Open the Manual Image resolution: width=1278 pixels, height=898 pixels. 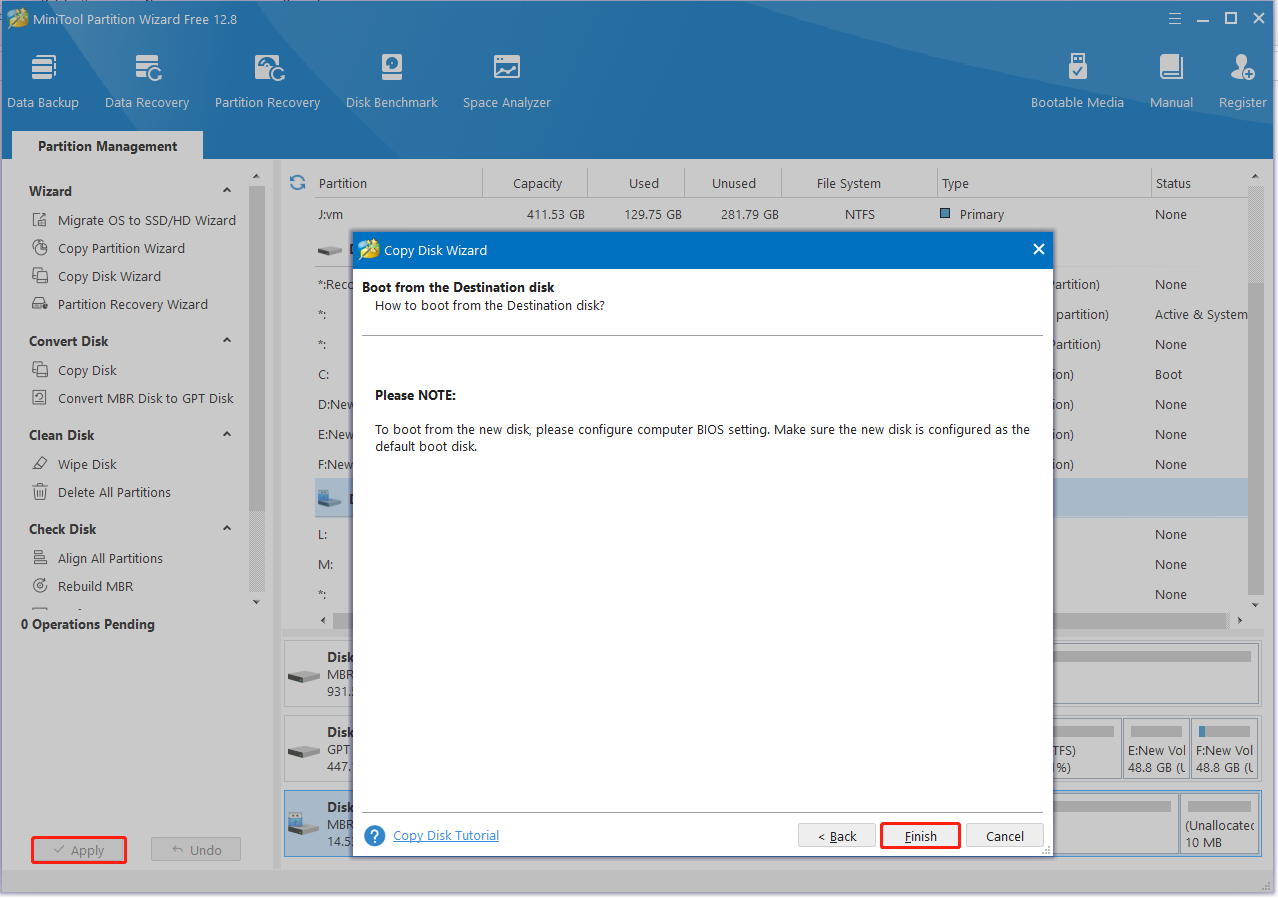click(x=1170, y=80)
